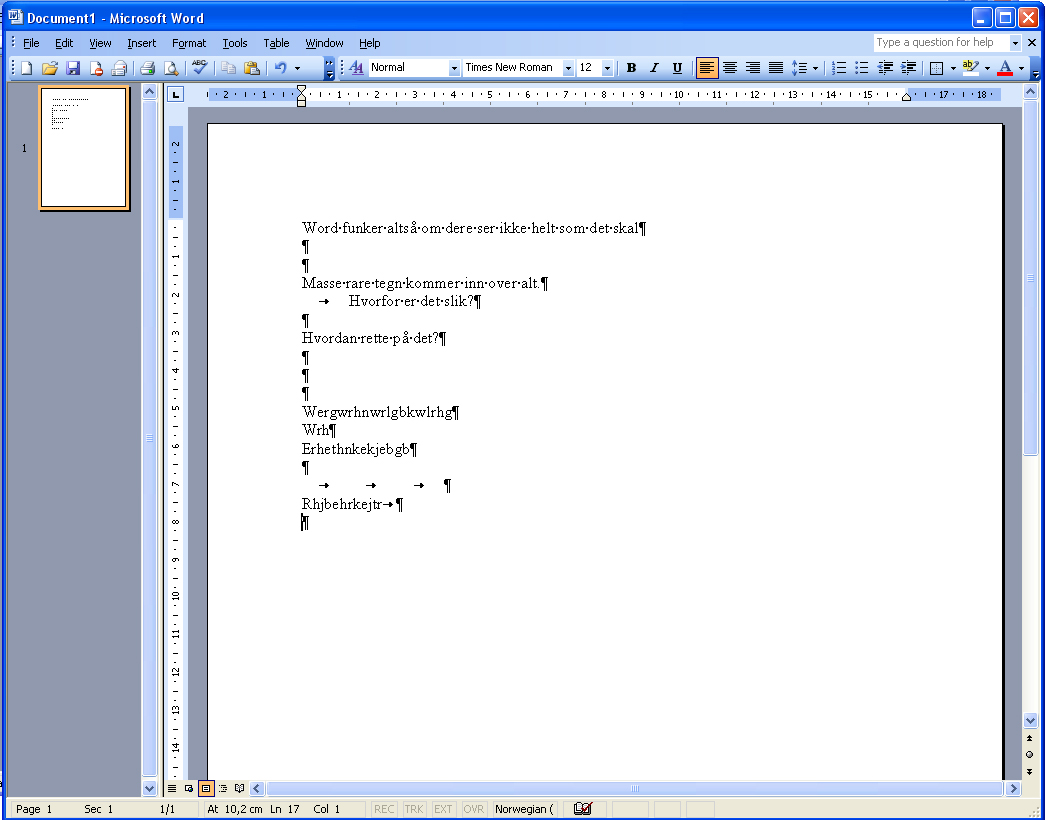The height and width of the screenshot is (820, 1046).
Task: Click the Type a question for help box
Action: click(941, 43)
